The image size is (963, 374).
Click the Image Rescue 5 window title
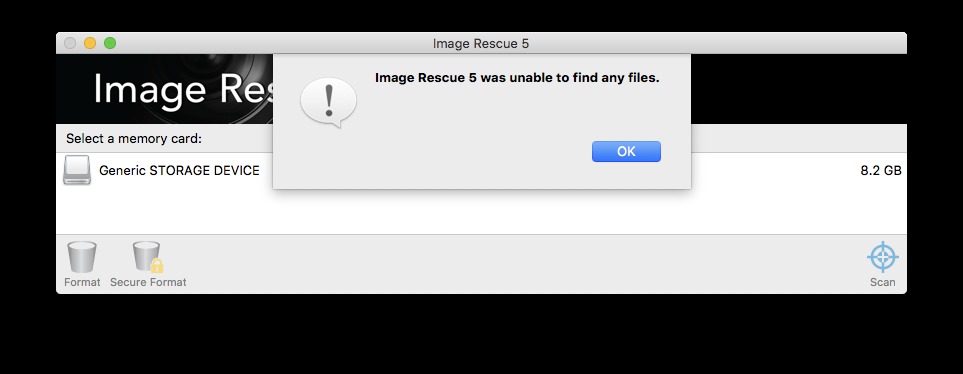481,44
